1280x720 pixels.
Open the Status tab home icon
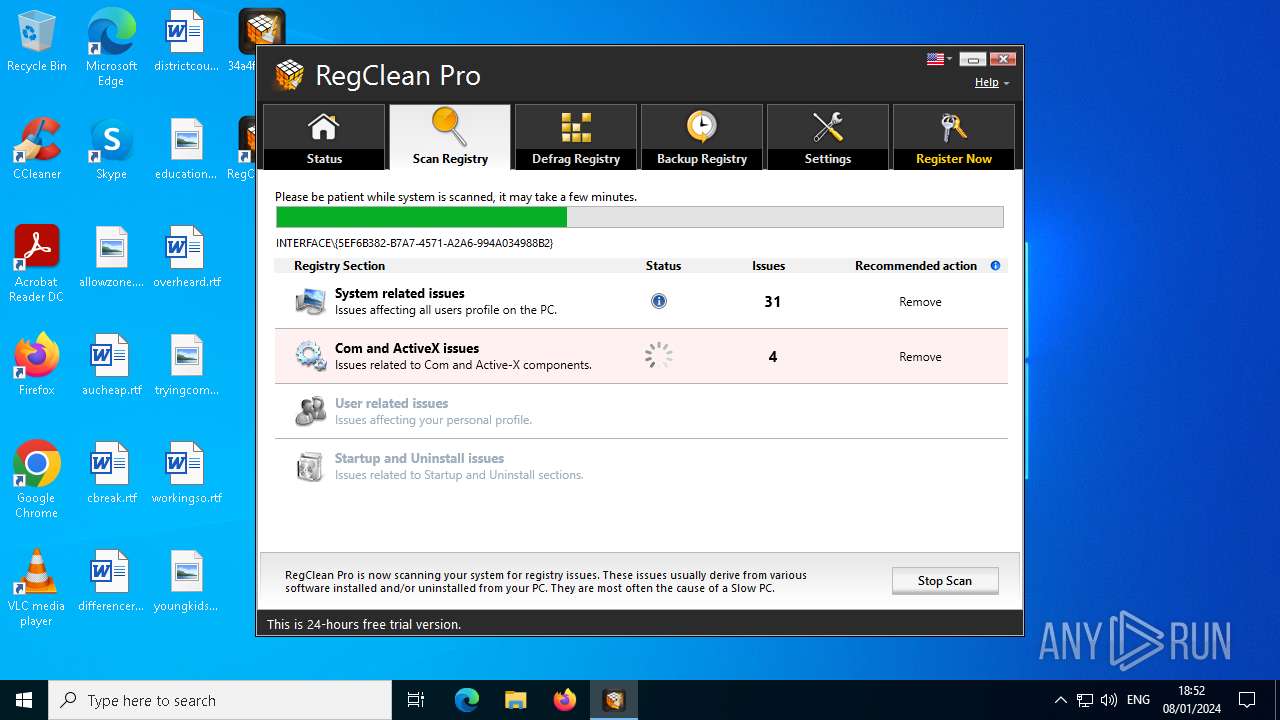click(323, 127)
